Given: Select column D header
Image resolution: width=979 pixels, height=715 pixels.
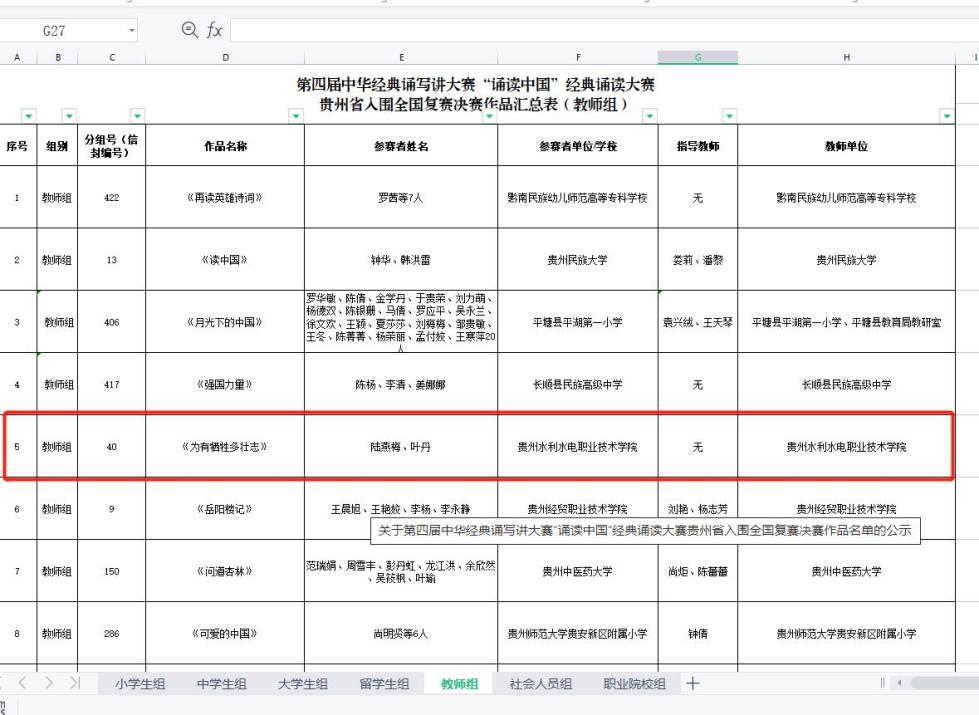Looking at the screenshot, I should (225, 57).
